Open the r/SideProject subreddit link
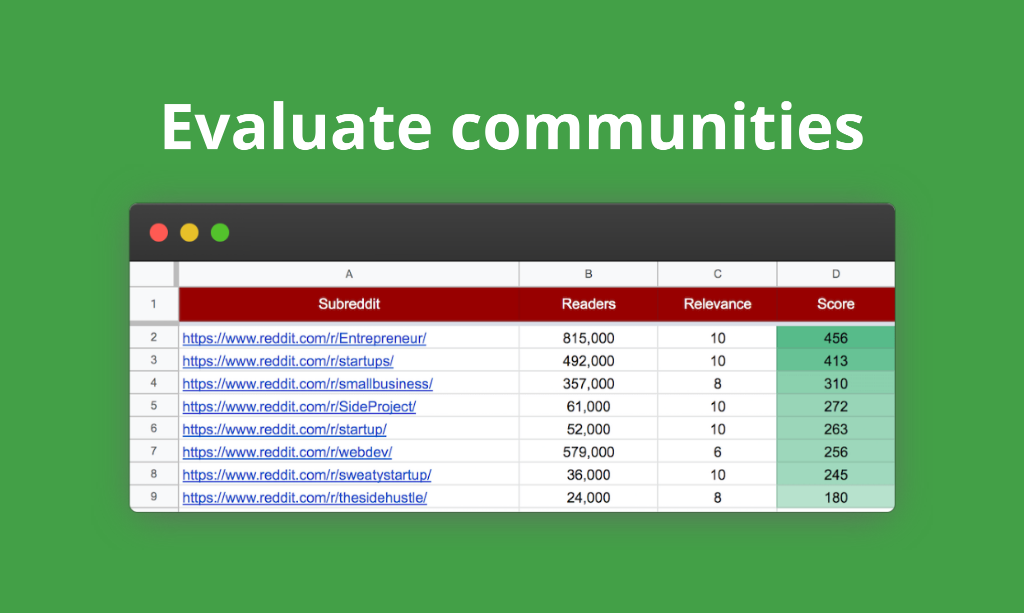This screenshot has width=1024, height=613. pyautogui.click(x=298, y=406)
